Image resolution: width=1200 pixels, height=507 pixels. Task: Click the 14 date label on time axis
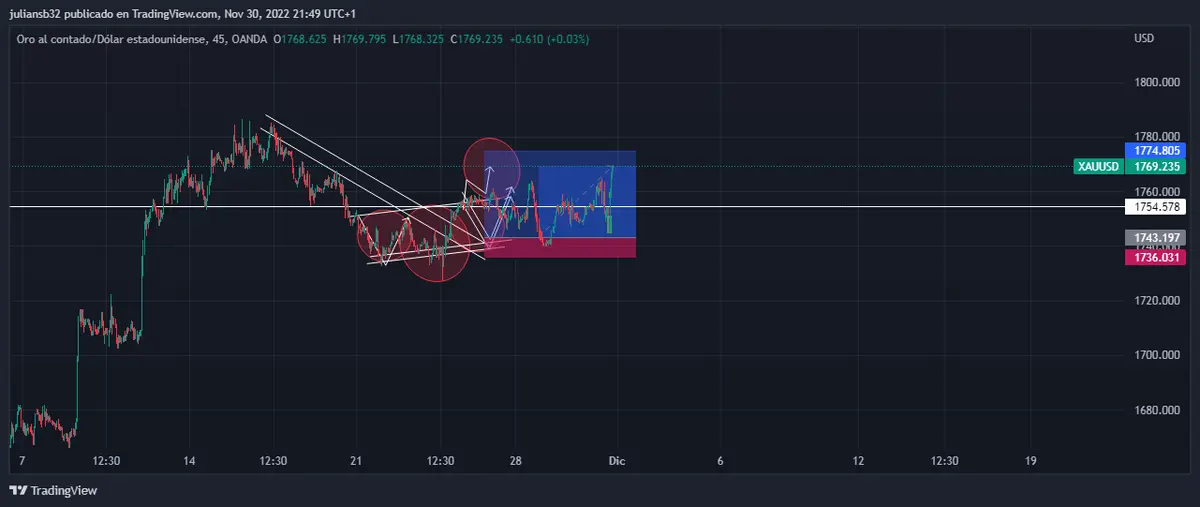pyautogui.click(x=190, y=461)
